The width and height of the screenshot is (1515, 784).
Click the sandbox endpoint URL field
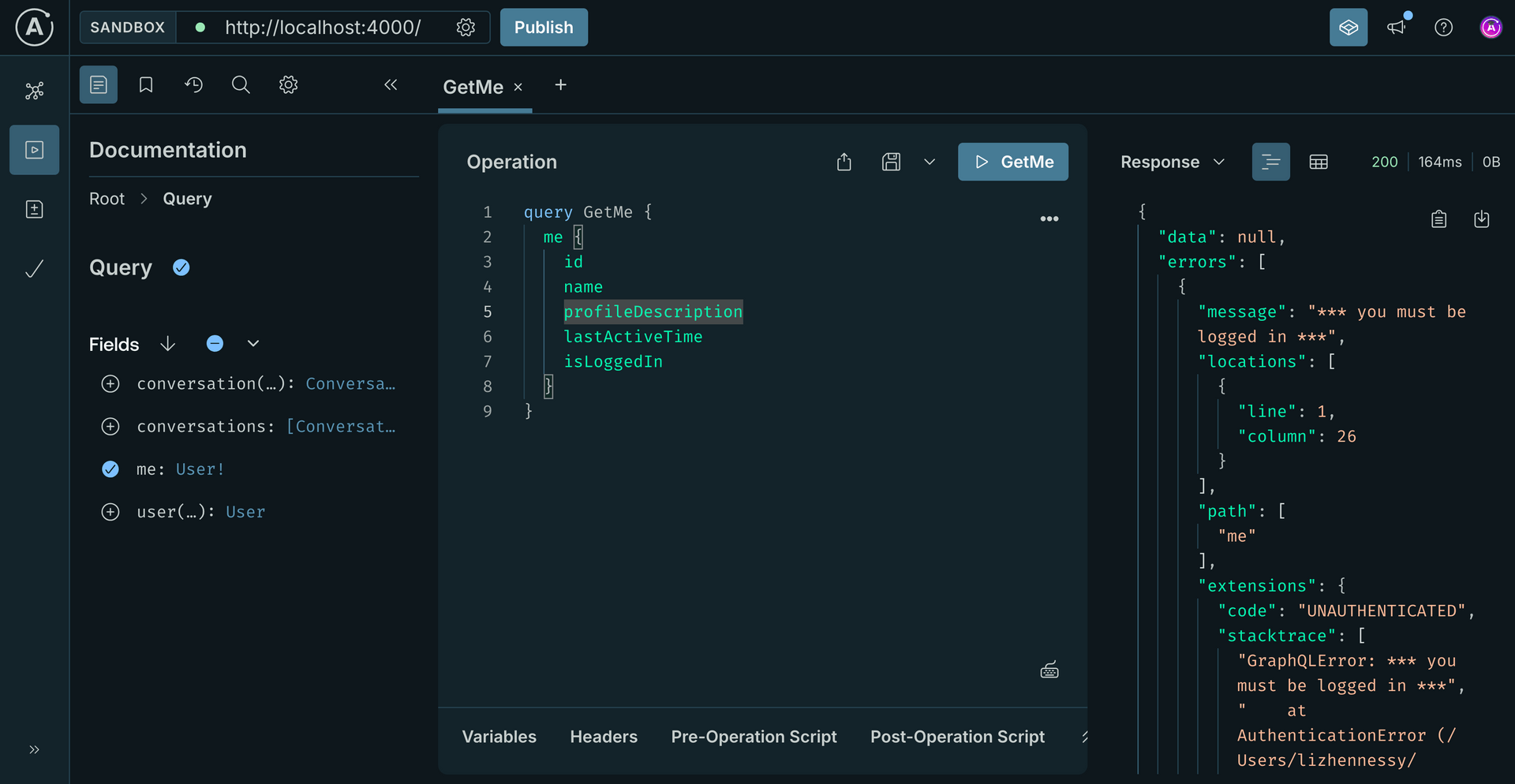tap(324, 27)
